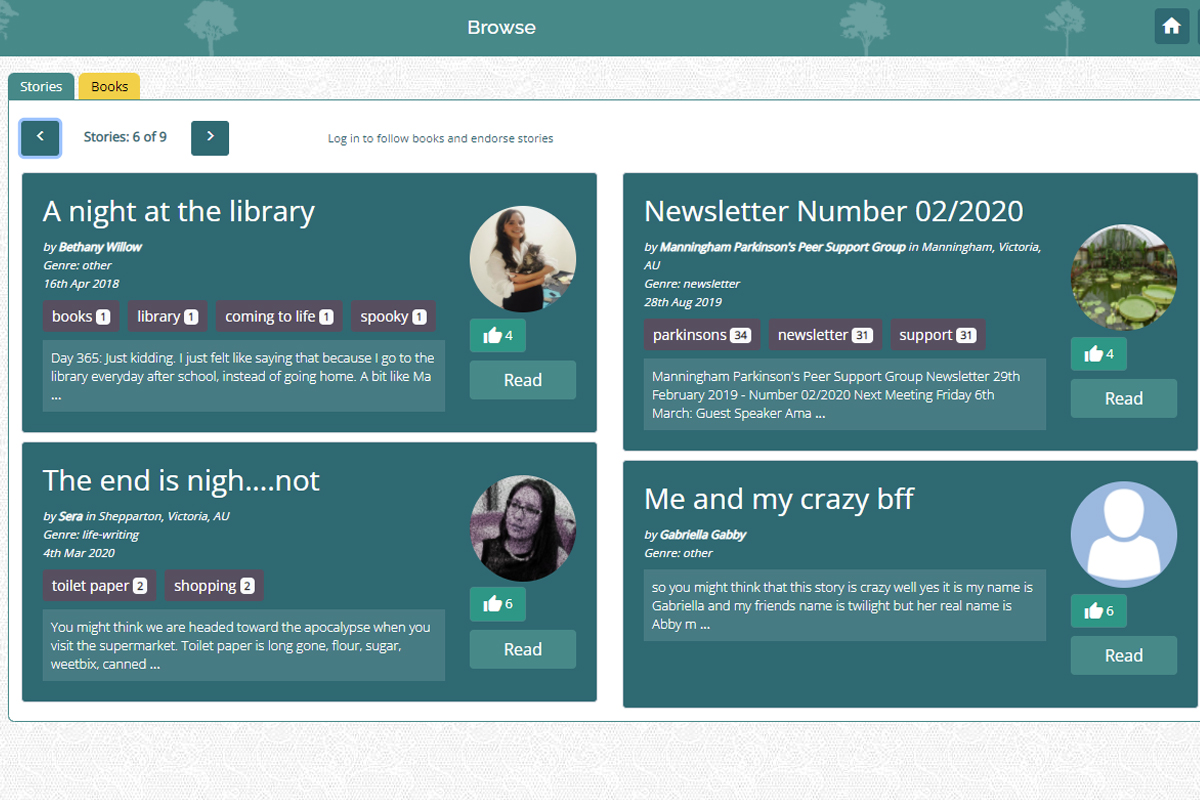
Task: Go to next stories page arrow
Action: point(210,138)
